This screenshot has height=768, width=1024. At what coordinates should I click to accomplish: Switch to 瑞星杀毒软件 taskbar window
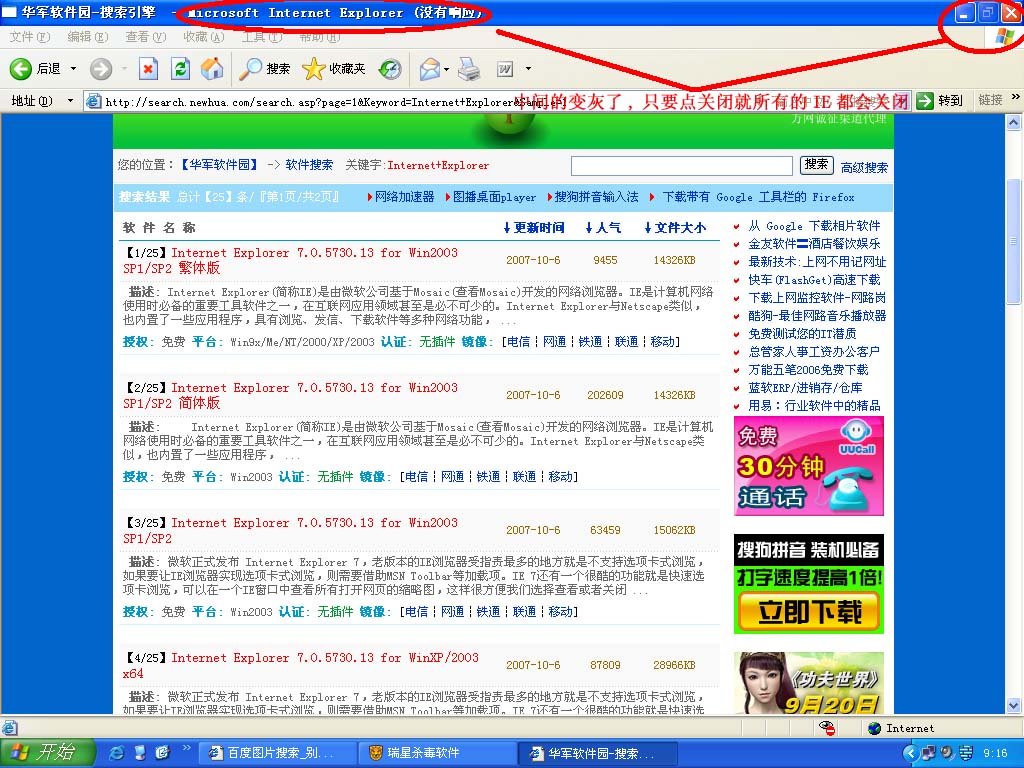point(438,753)
